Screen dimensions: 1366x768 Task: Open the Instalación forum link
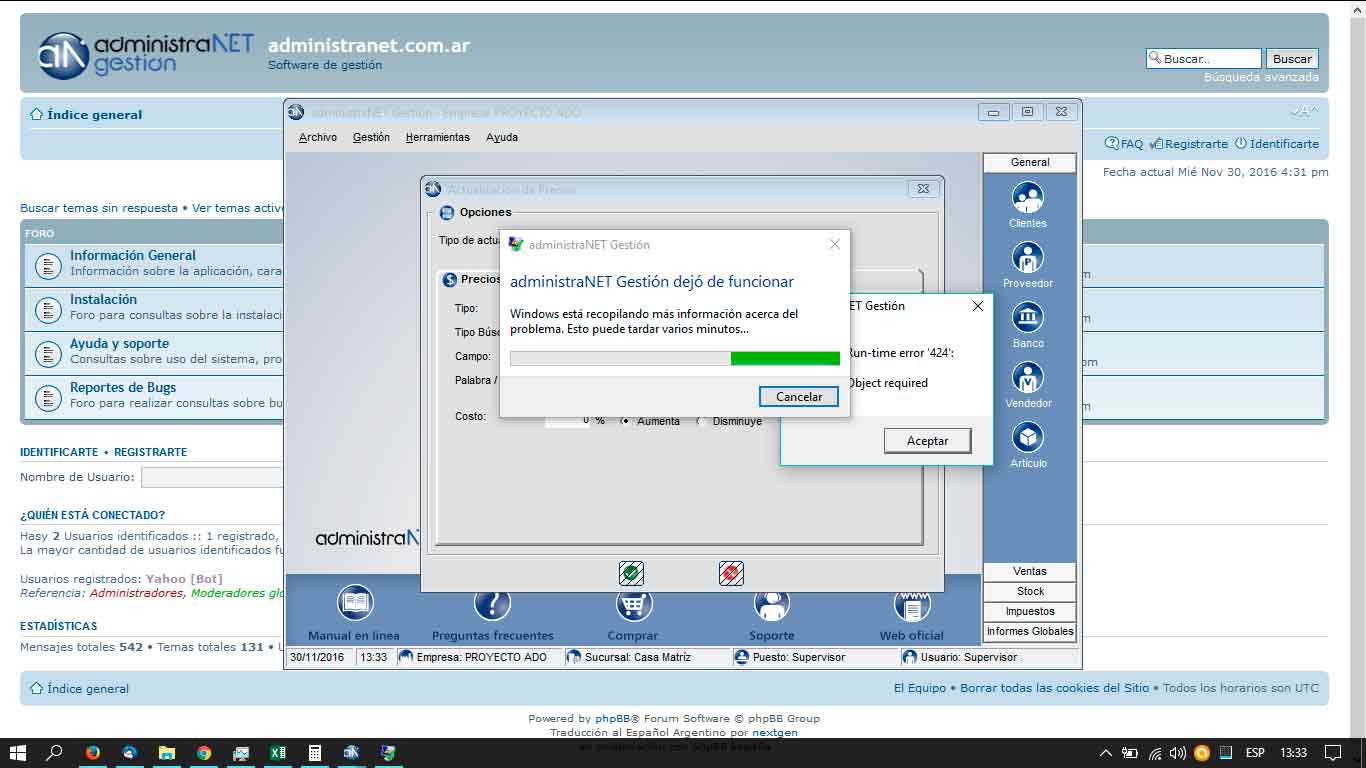click(x=103, y=299)
